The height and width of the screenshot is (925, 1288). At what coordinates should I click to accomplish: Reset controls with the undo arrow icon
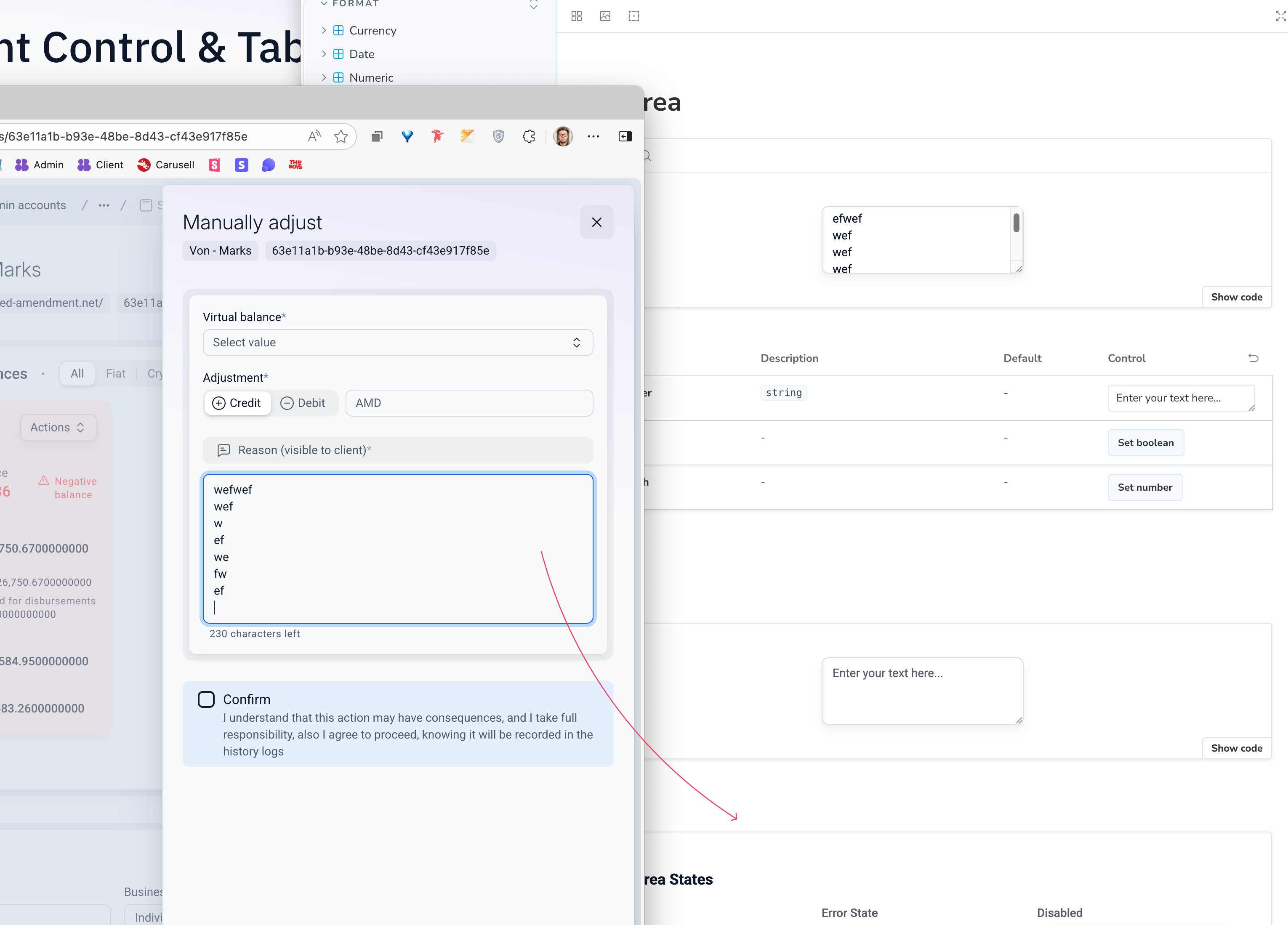1253,358
